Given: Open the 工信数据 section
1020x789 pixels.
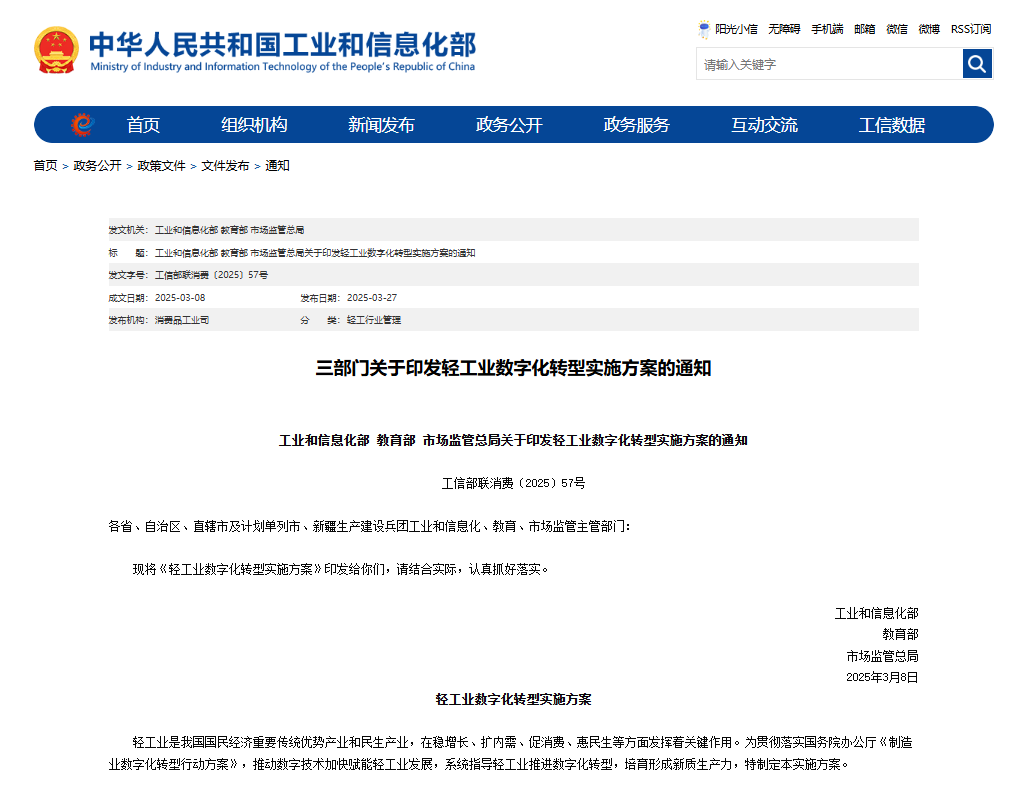Looking at the screenshot, I should [893, 124].
